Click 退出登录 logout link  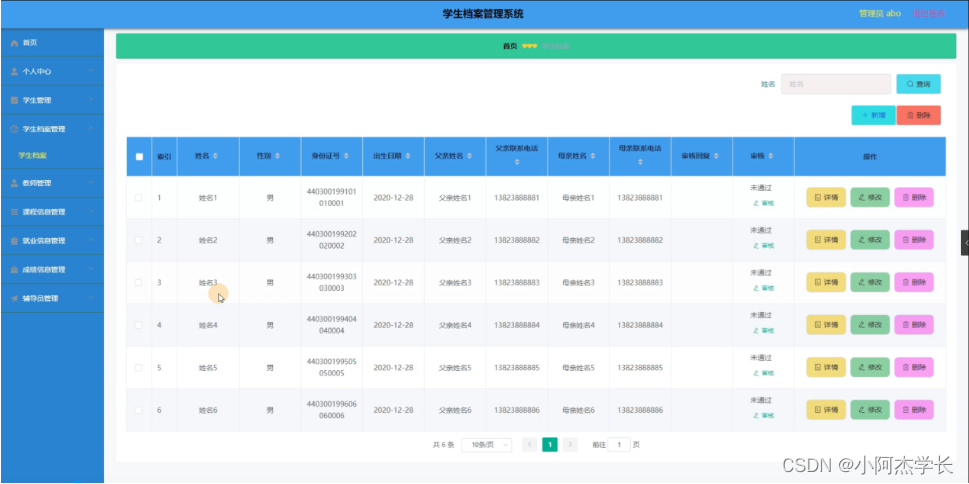pos(929,14)
